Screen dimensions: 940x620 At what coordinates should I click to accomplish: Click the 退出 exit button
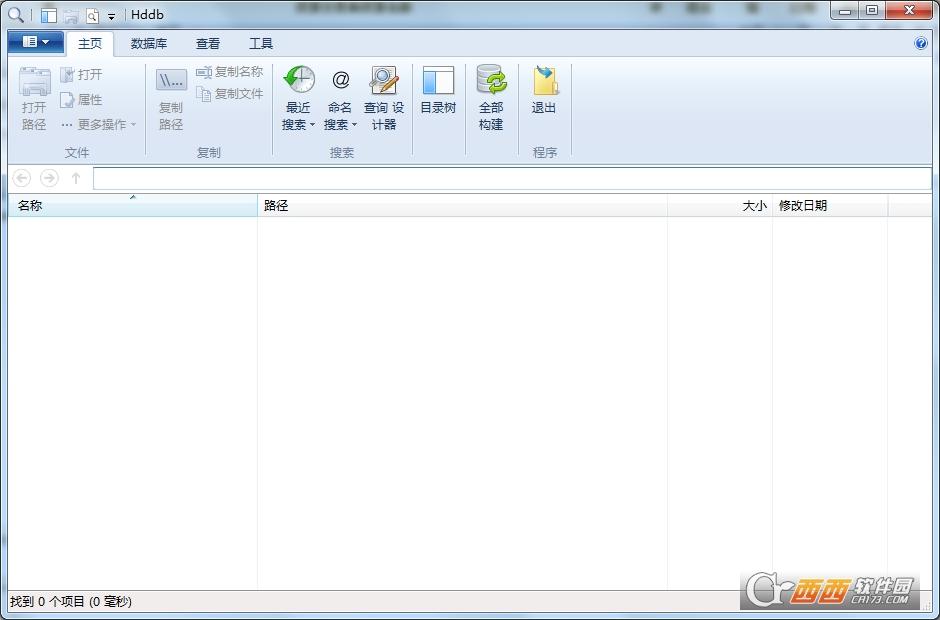(544, 90)
